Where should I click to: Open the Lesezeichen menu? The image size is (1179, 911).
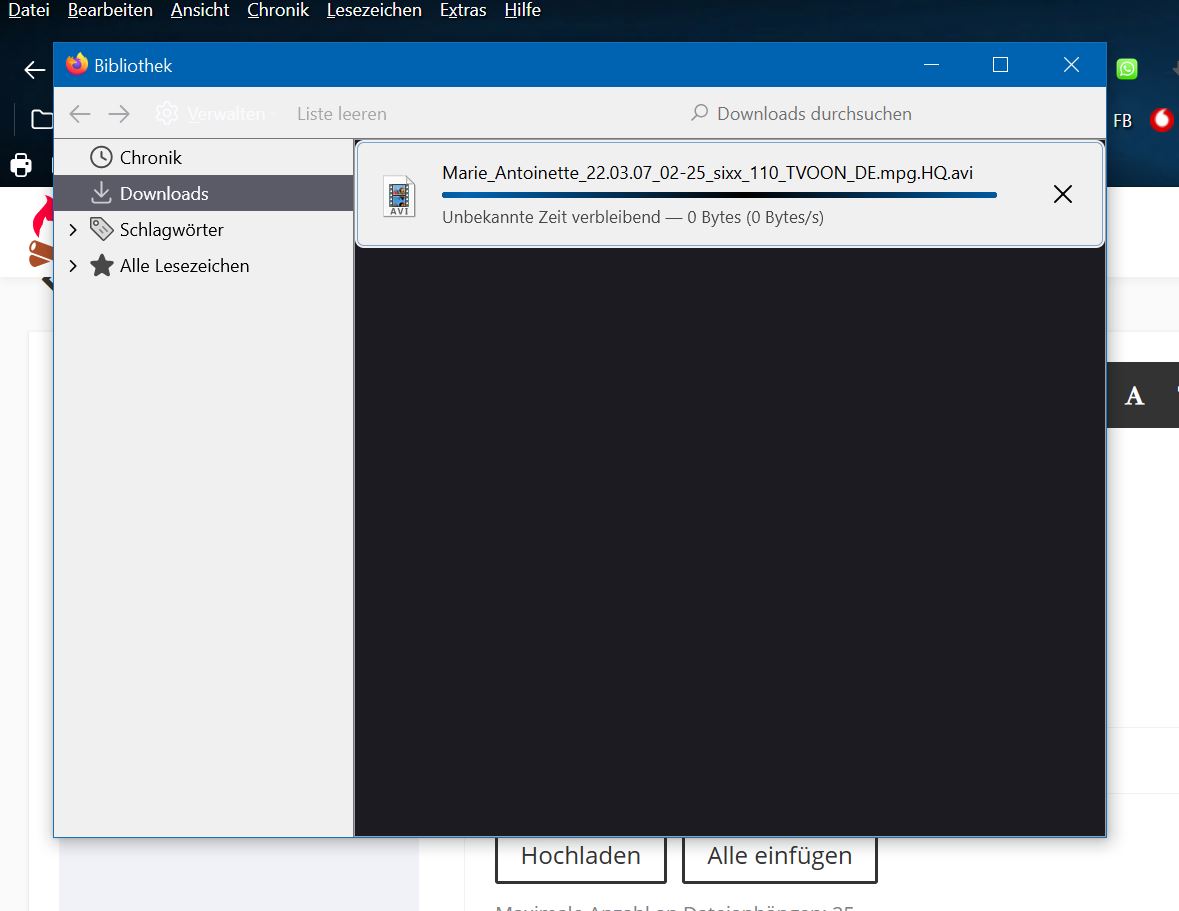[x=374, y=11]
